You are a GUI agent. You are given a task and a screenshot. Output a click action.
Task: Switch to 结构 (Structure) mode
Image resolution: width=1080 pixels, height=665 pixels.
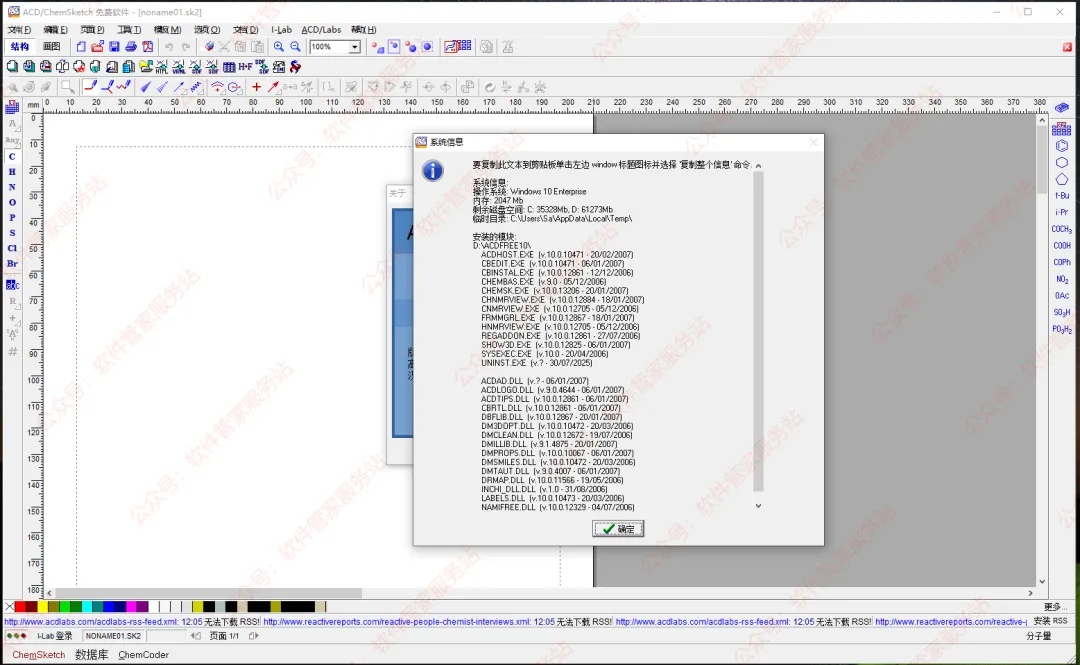[x=20, y=47]
